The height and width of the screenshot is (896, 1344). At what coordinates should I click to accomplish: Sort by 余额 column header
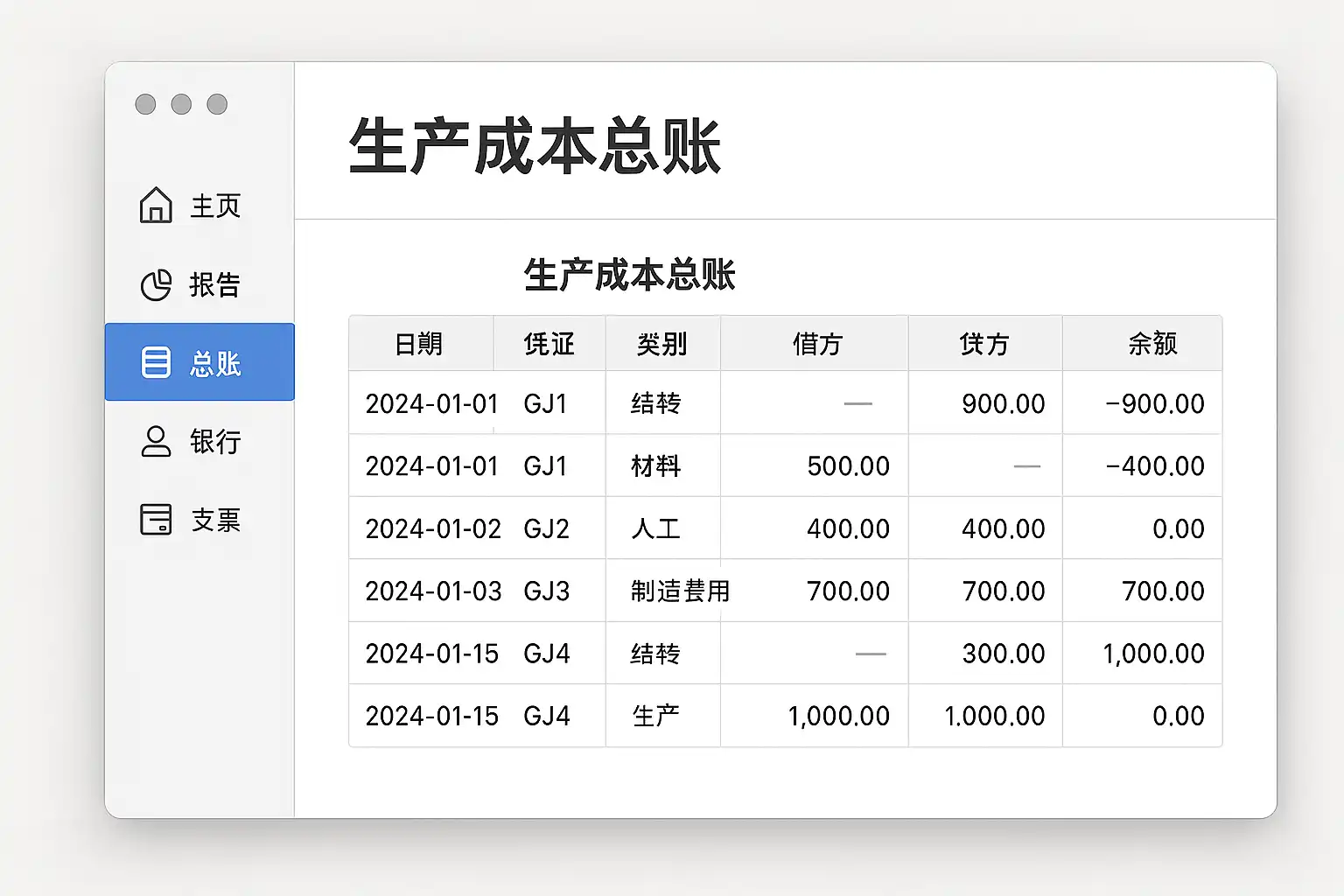click(1152, 344)
